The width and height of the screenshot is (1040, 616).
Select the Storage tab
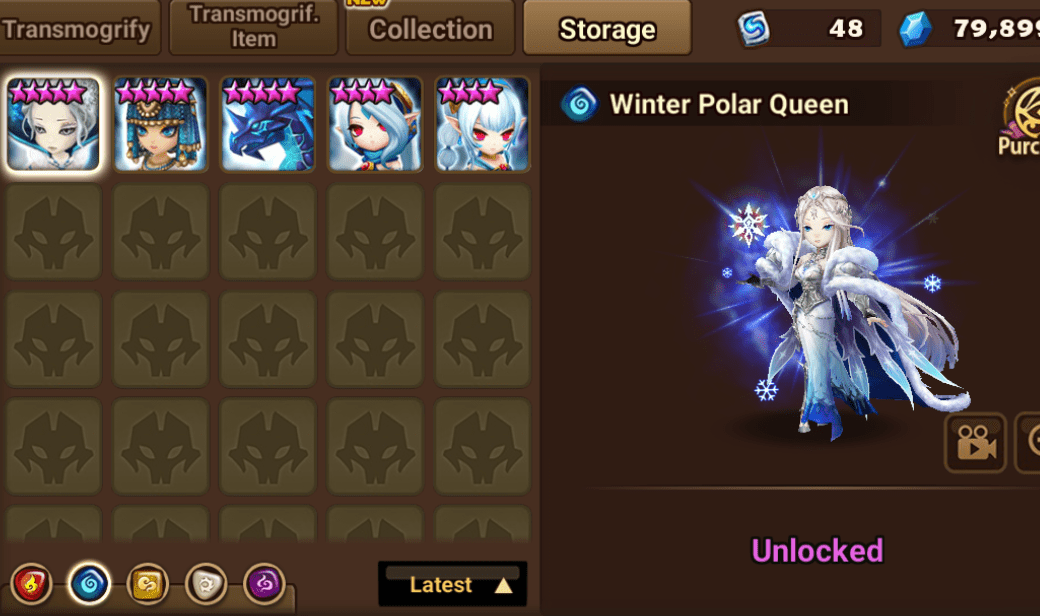(x=607, y=29)
